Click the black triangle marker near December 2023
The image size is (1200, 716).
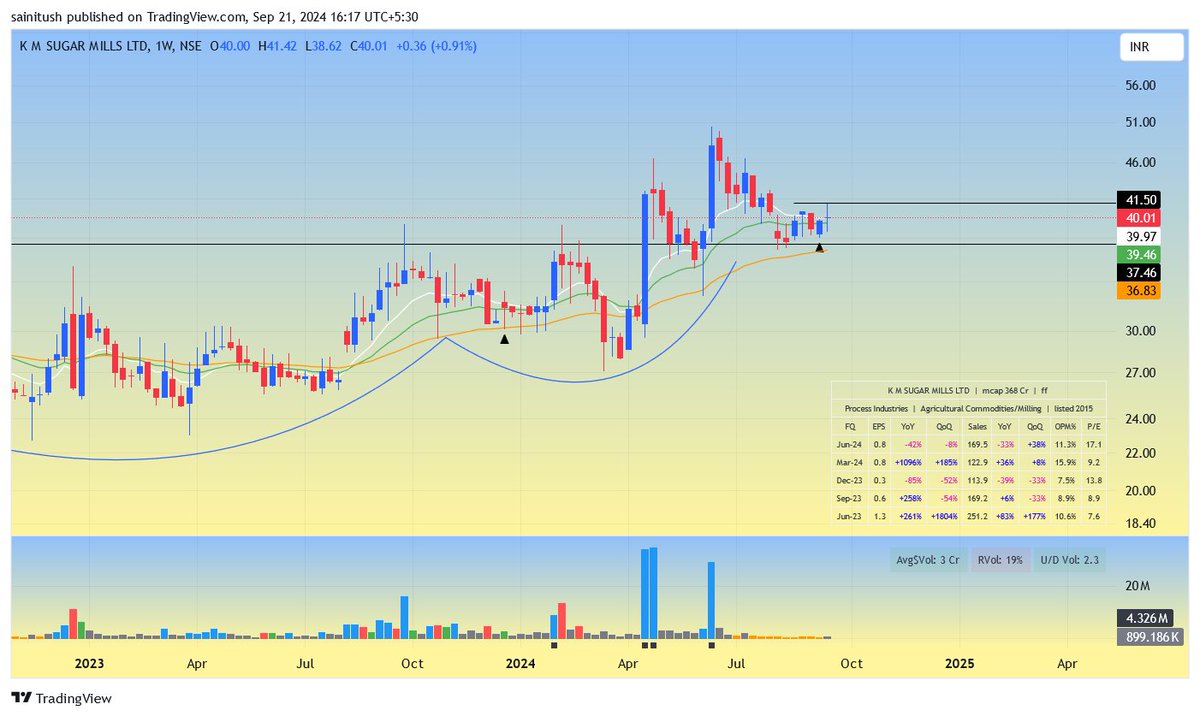tap(505, 339)
